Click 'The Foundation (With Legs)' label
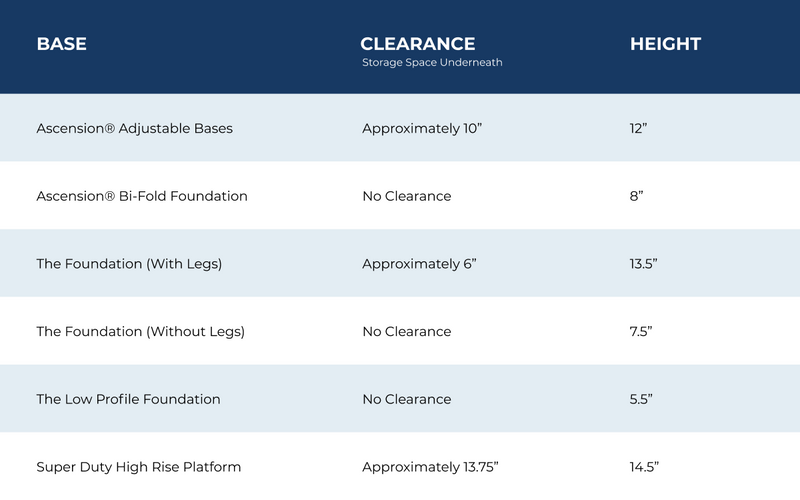 [129, 264]
